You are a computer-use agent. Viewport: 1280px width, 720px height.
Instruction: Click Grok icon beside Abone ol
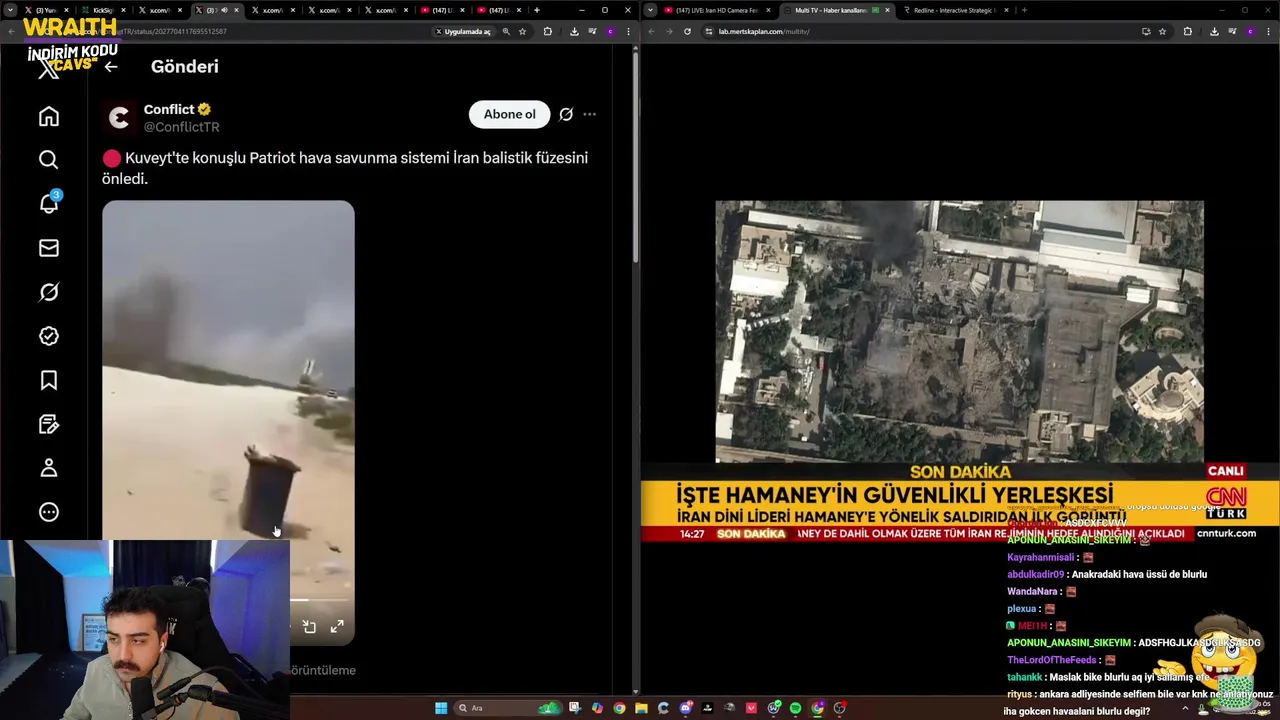tap(566, 114)
